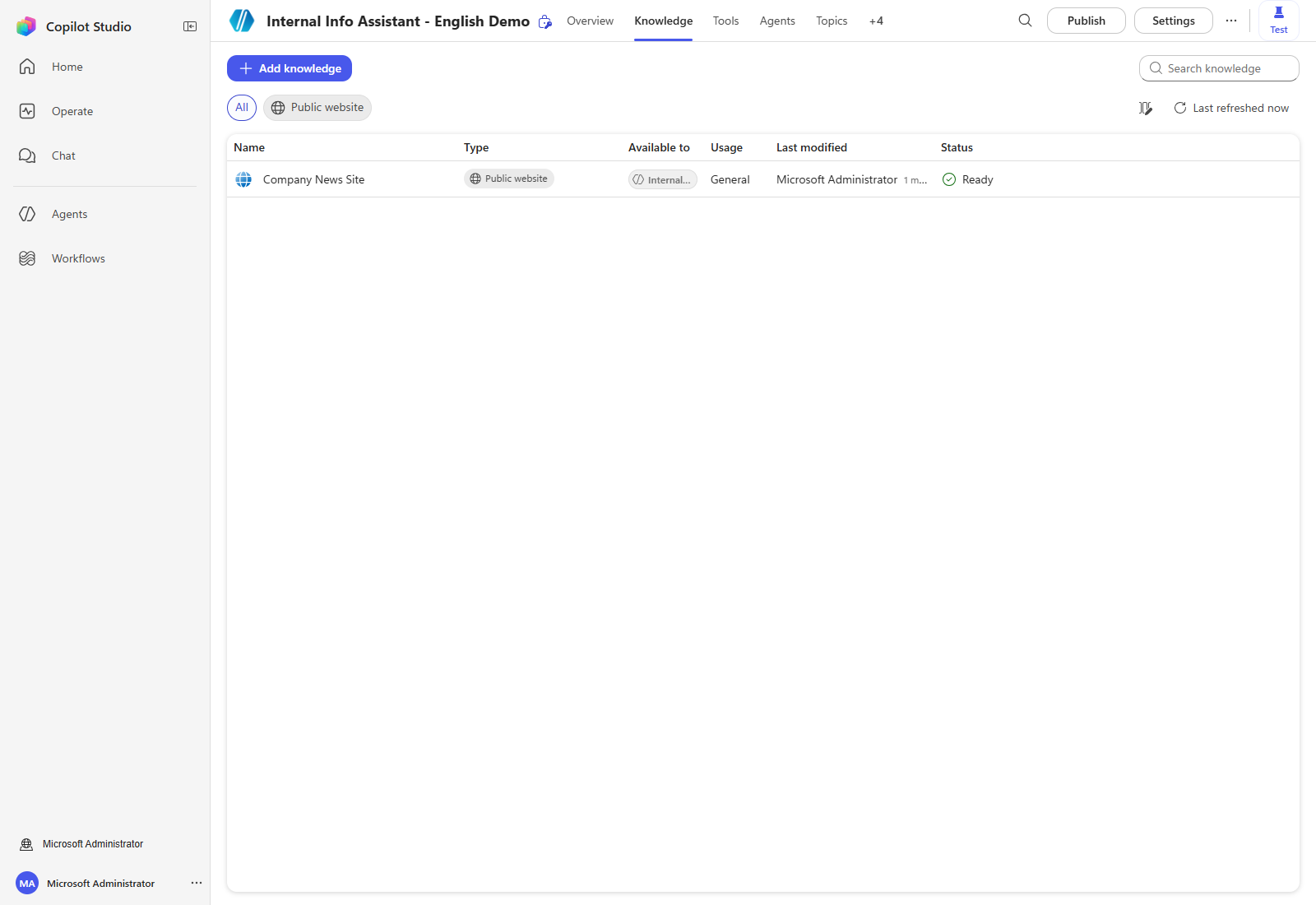Expand the +4 overflow tabs

(876, 21)
